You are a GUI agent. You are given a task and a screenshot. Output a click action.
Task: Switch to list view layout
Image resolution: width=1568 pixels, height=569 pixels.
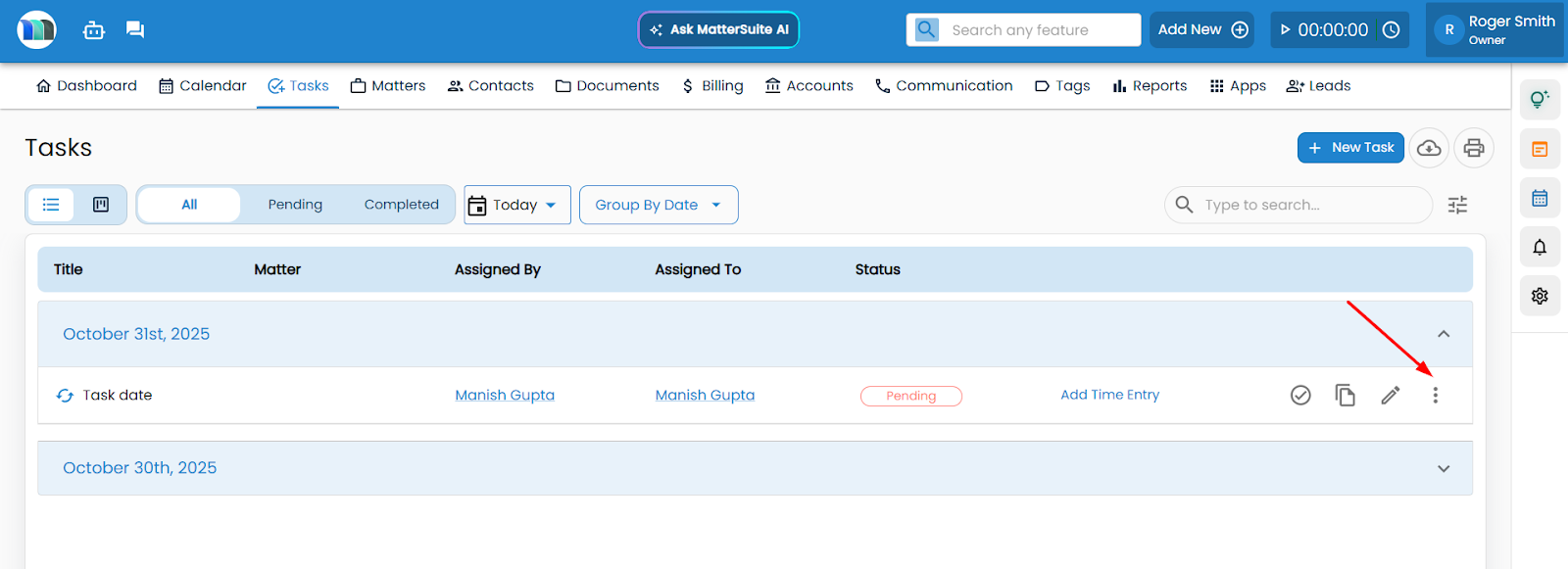51,205
